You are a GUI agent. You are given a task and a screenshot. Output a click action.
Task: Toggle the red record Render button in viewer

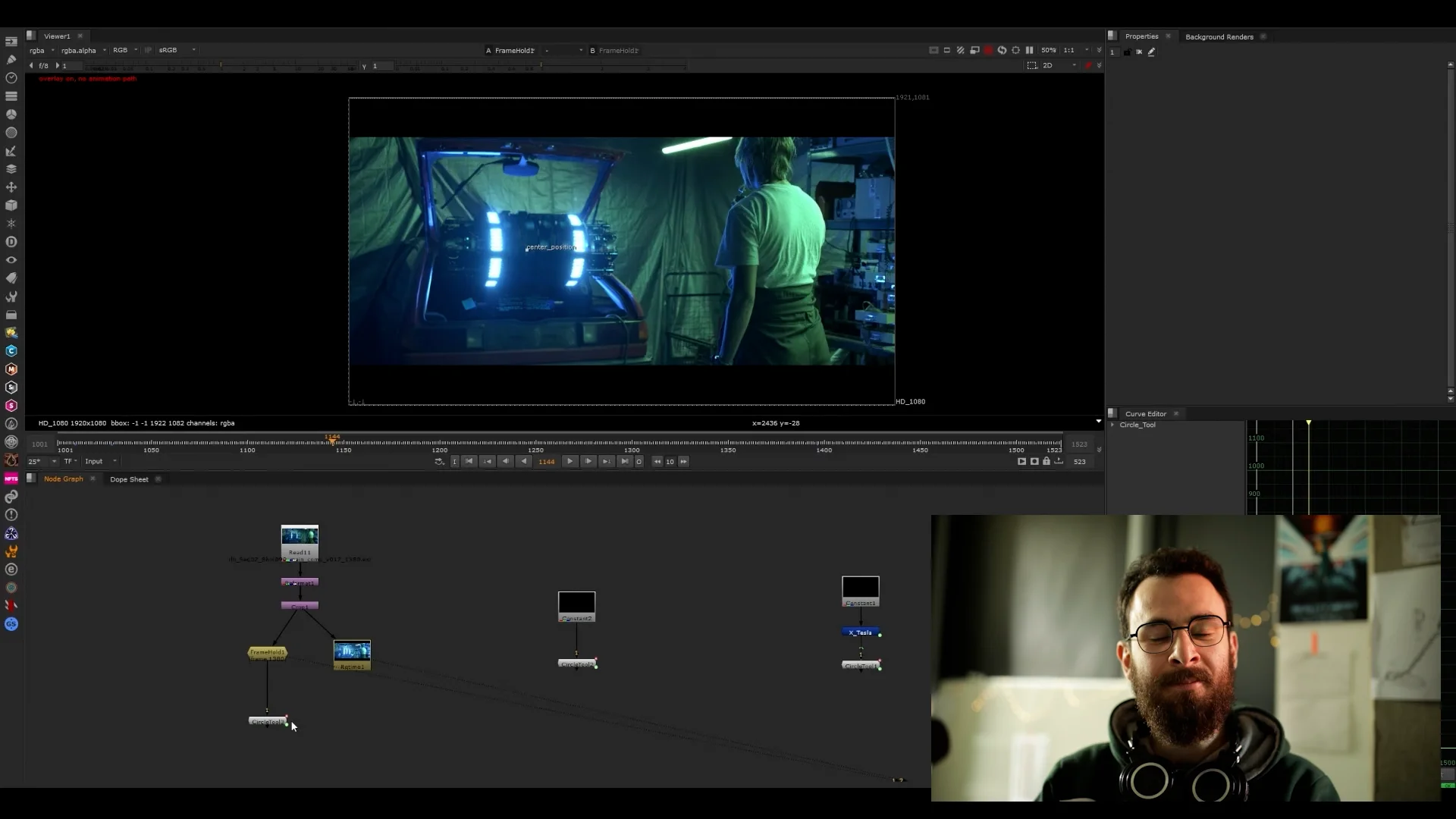click(988, 50)
